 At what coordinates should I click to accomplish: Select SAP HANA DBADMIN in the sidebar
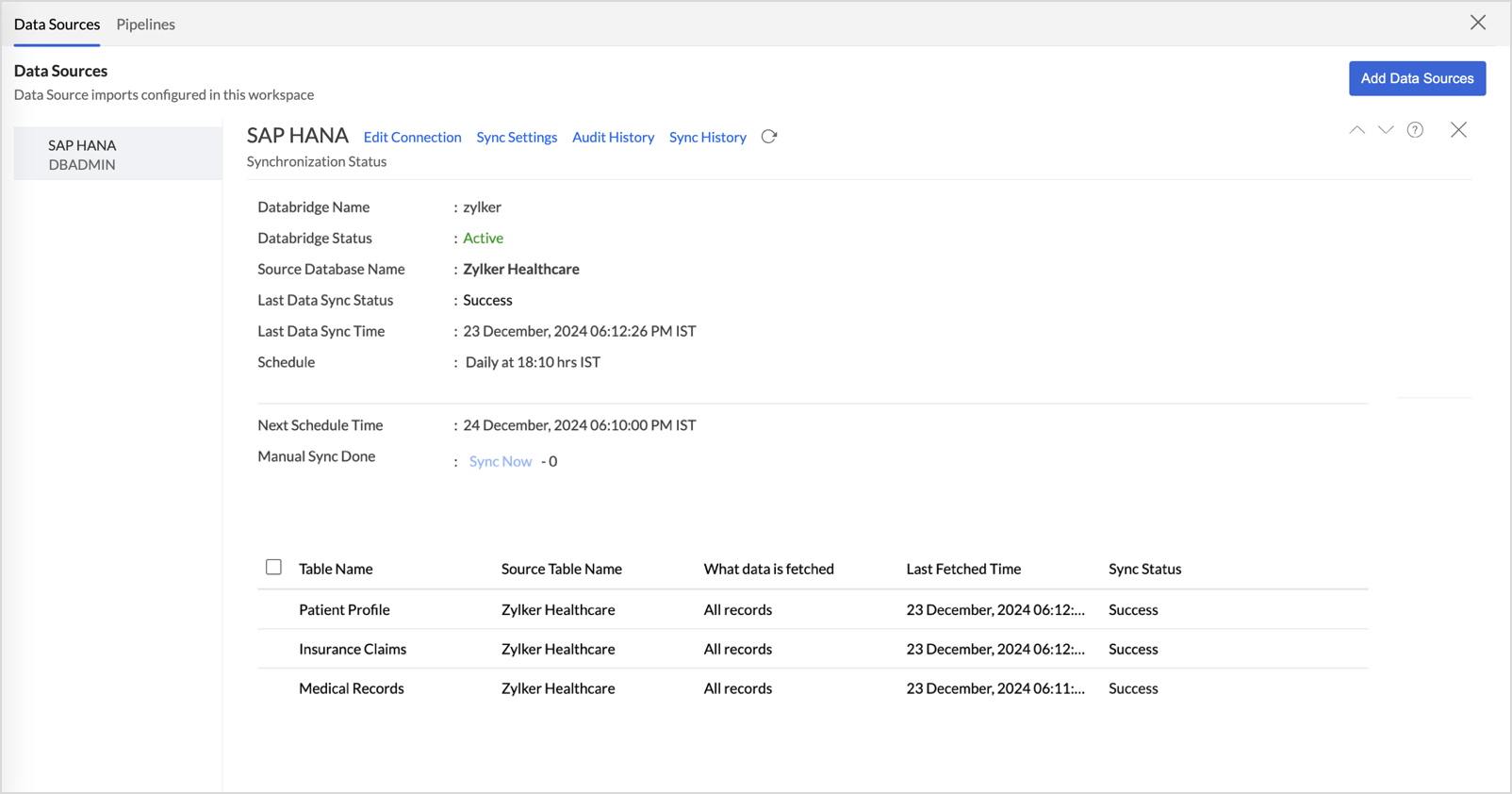click(x=83, y=155)
